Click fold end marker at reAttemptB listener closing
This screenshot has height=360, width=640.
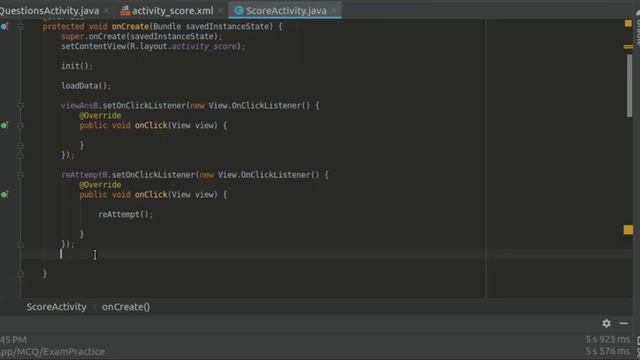20,244
